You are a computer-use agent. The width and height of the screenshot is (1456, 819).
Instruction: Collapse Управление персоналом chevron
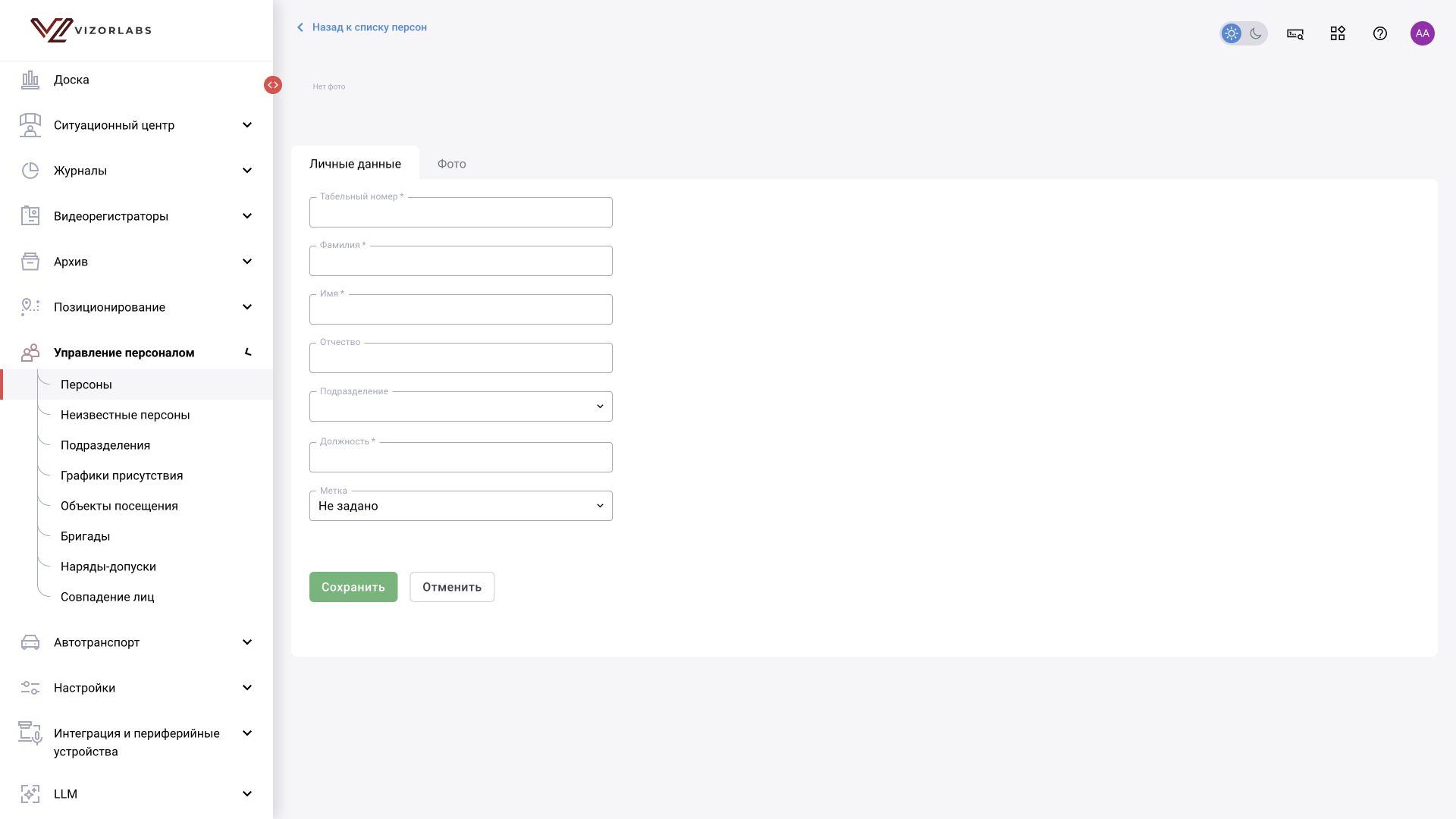247,353
